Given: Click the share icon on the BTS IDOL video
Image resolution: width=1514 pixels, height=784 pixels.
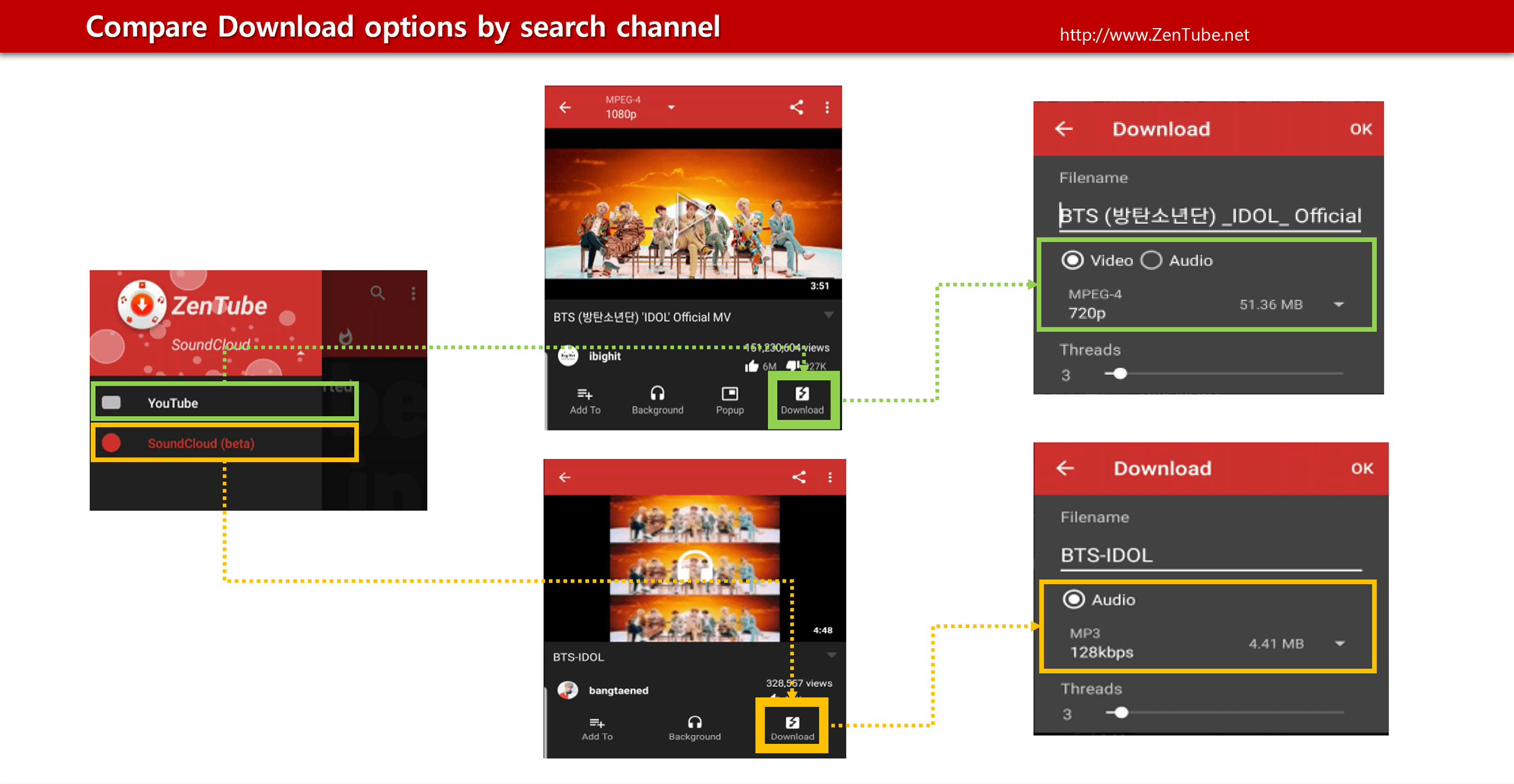Looking at the screenshot, I should pyautogui.click(x=796, y=107).
